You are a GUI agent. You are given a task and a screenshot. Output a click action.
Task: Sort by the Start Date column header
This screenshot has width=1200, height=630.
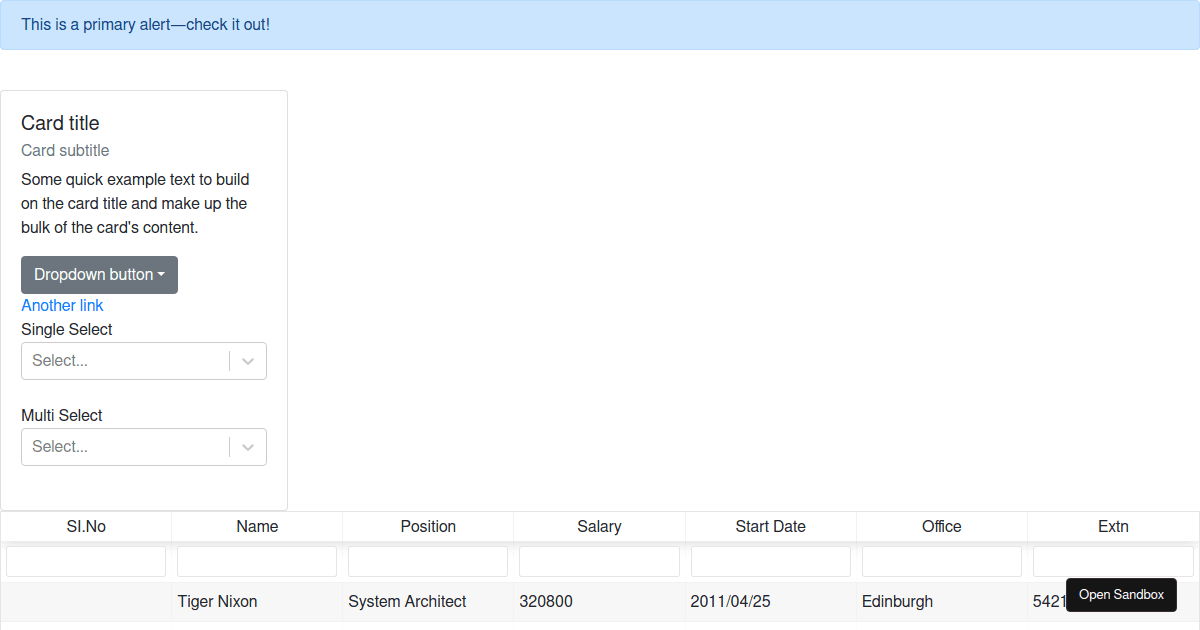click(770, 527)
